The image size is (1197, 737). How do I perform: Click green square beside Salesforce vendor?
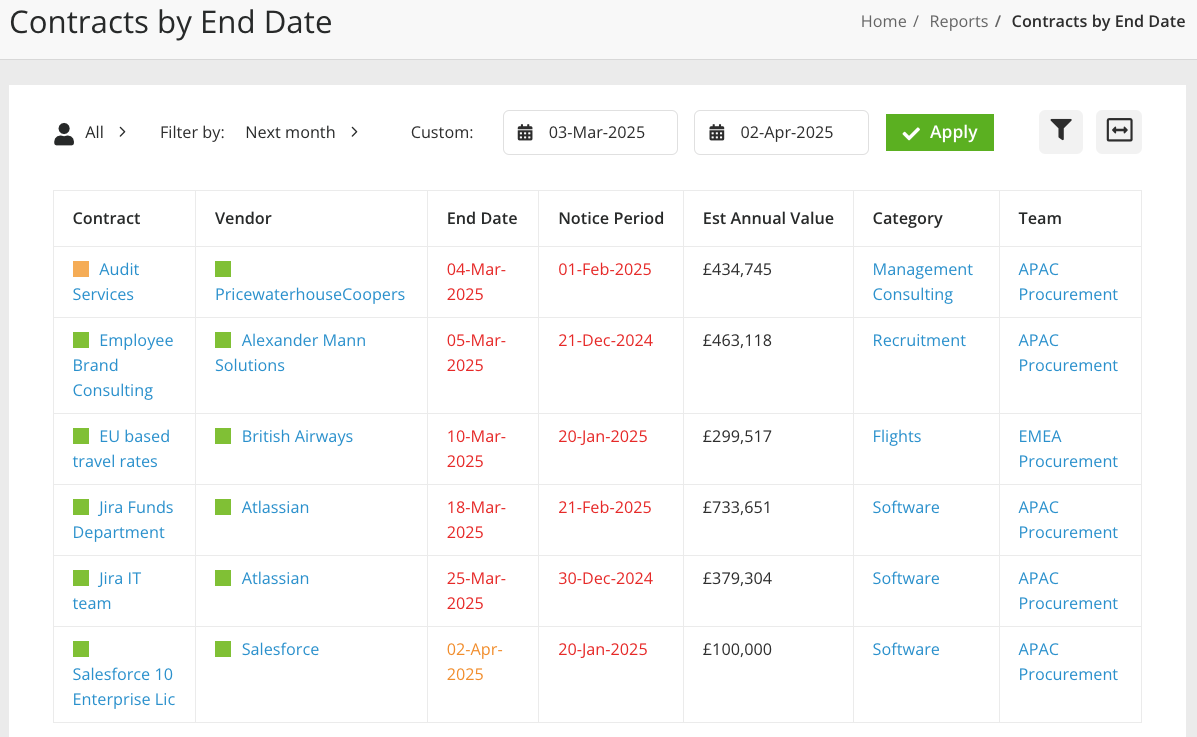[223, 649]
